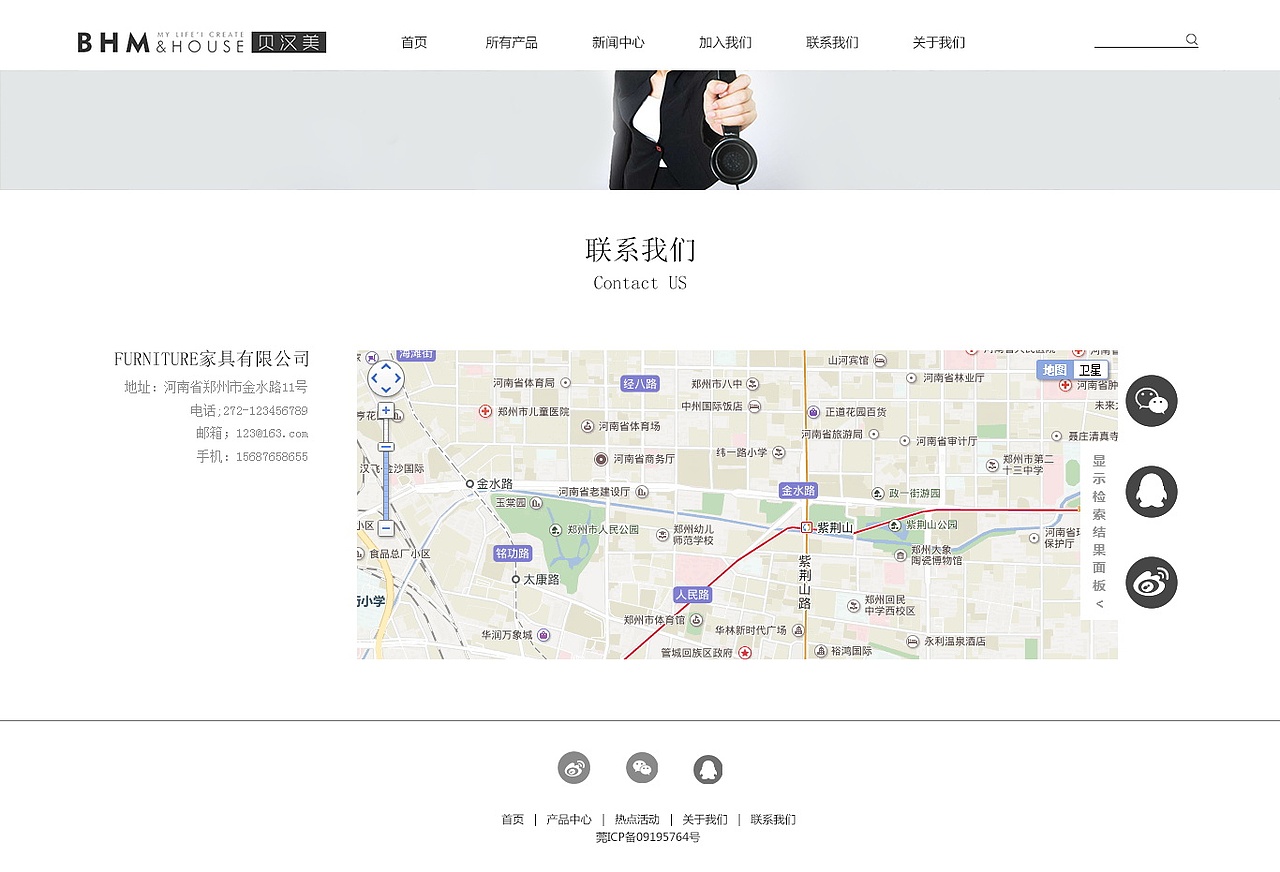This screenshot has height=872, width=1280.
Task: Pan the map up with the arrow control
Action: pyautogui.click(x=386, y=367)
